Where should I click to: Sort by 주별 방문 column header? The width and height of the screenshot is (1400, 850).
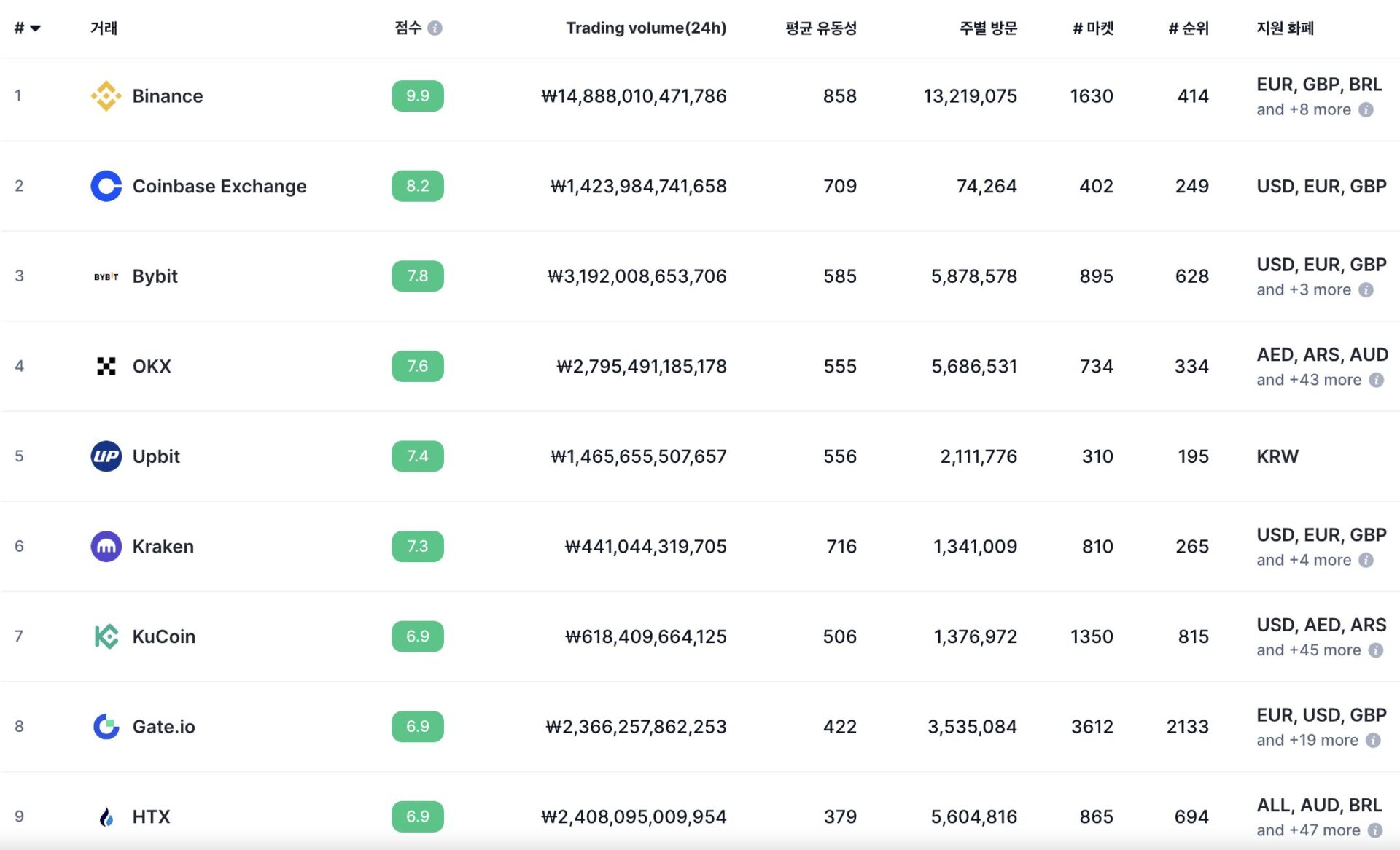point(988,28)
